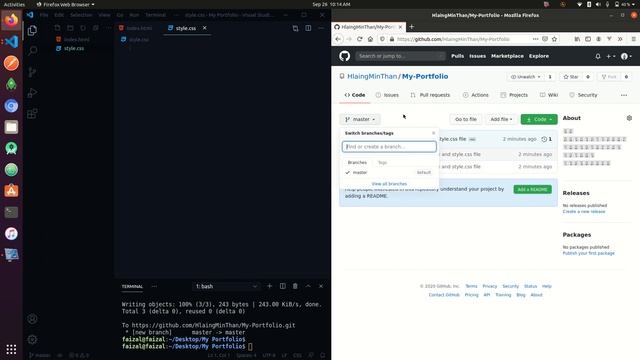Open the Projects repository tab
The image size is (640, 360).
tap(514, 95)
